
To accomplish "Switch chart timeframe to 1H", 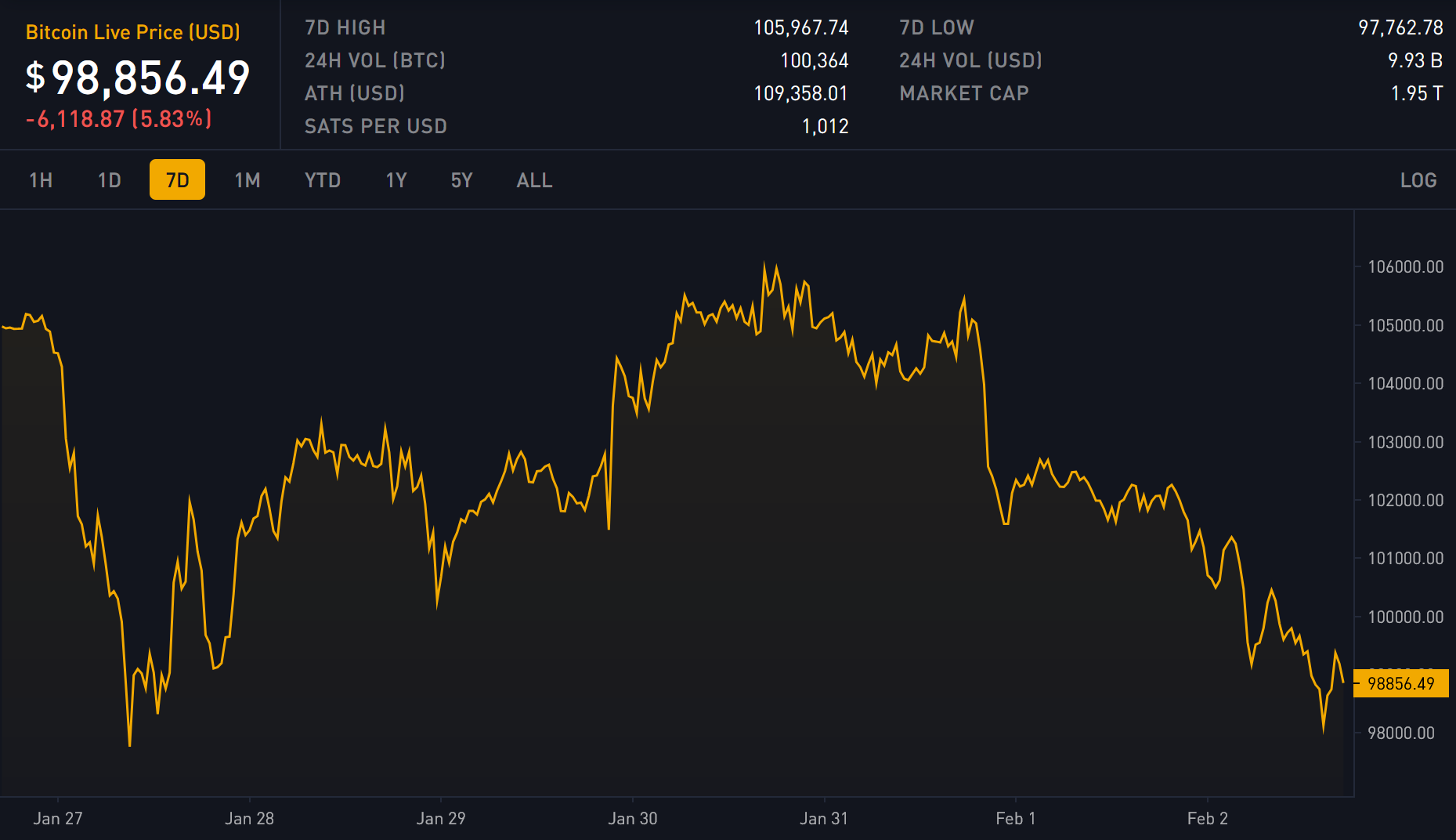I will coord(41,179).
